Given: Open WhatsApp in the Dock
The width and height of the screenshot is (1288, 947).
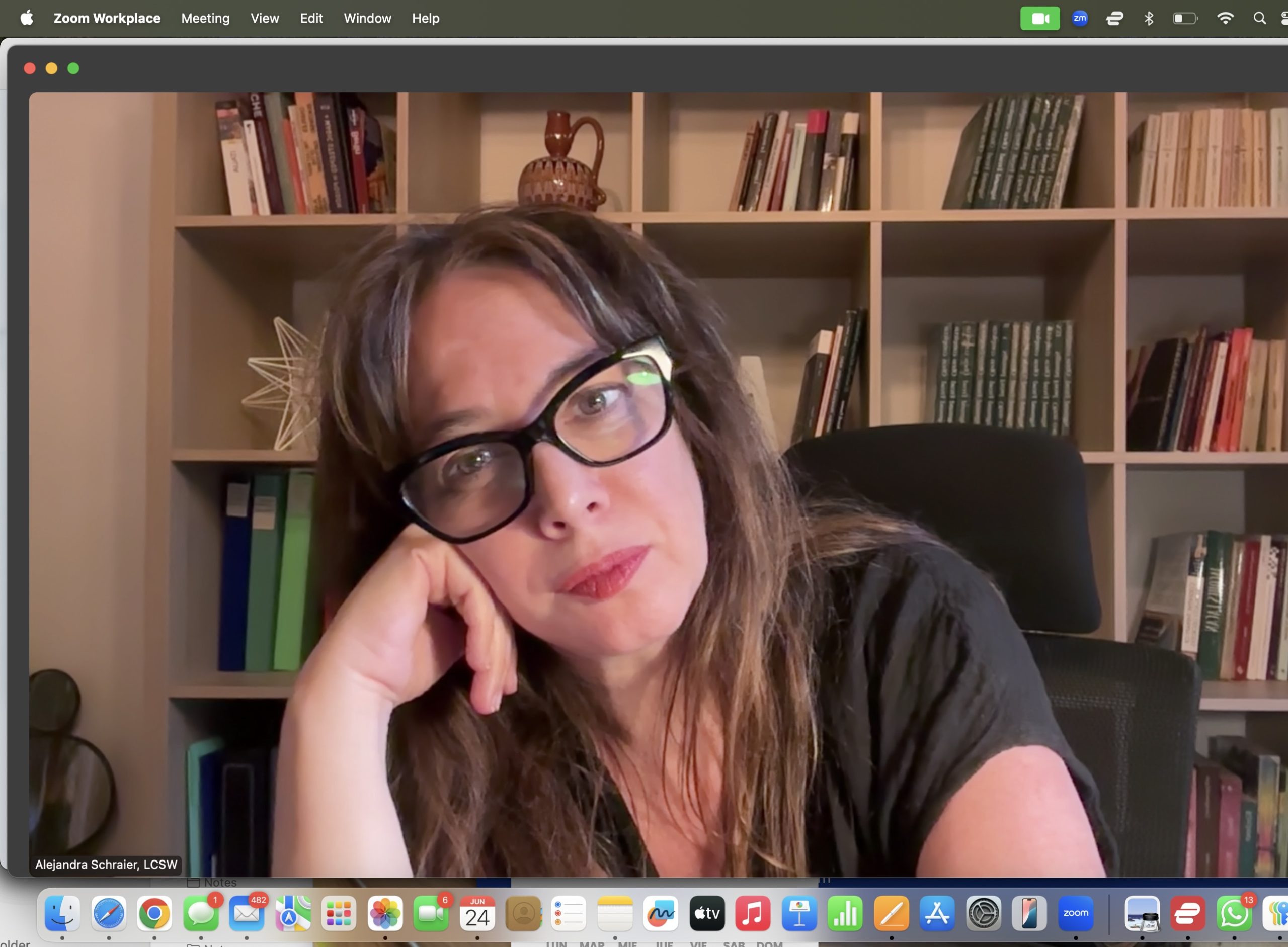Looking at the screenshot, I should pyautogui.click(x=1234, y=913).
